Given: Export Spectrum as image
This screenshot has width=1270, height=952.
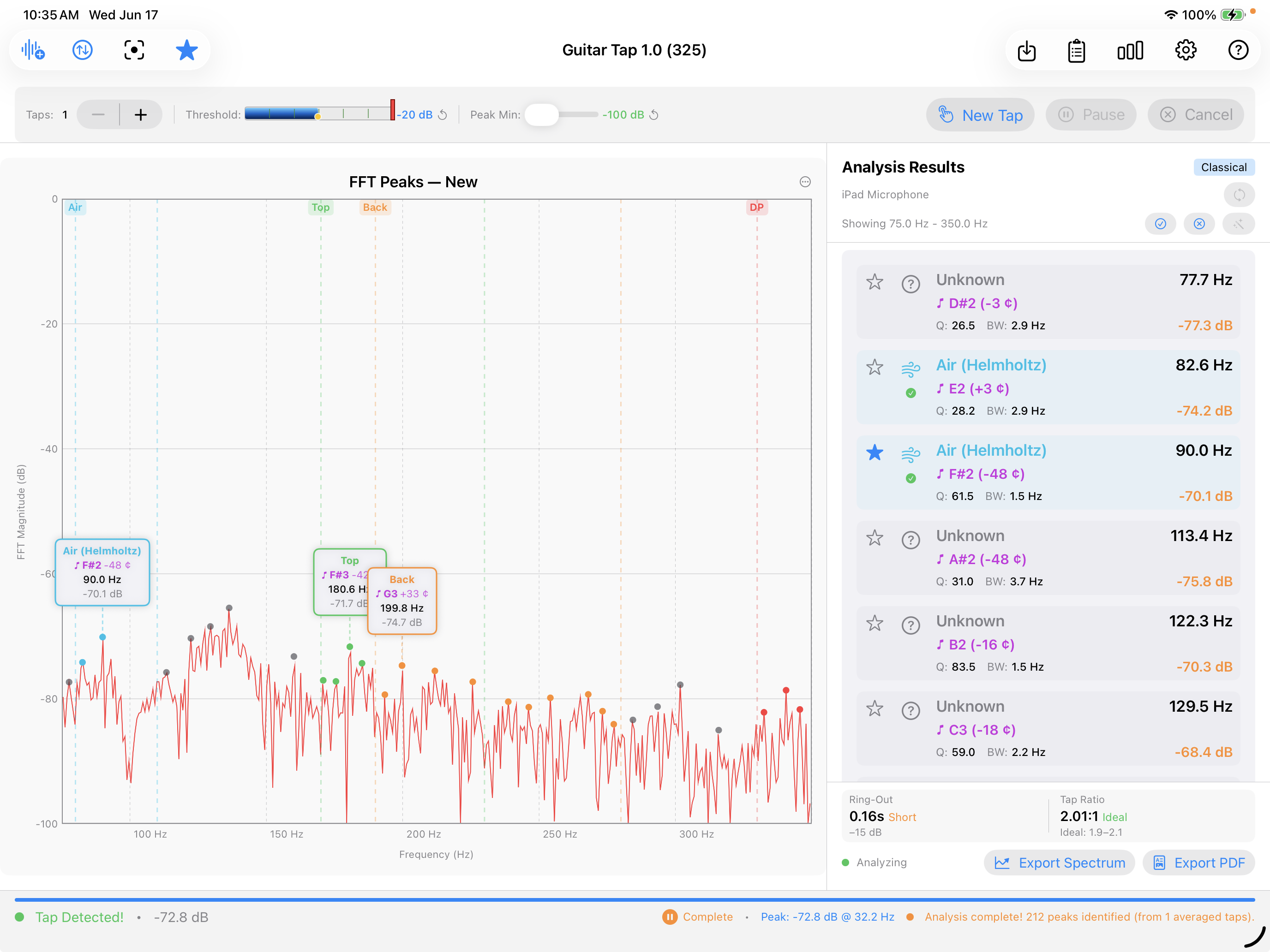Looking at the screenshot, I should click(x=1060, y=863).
